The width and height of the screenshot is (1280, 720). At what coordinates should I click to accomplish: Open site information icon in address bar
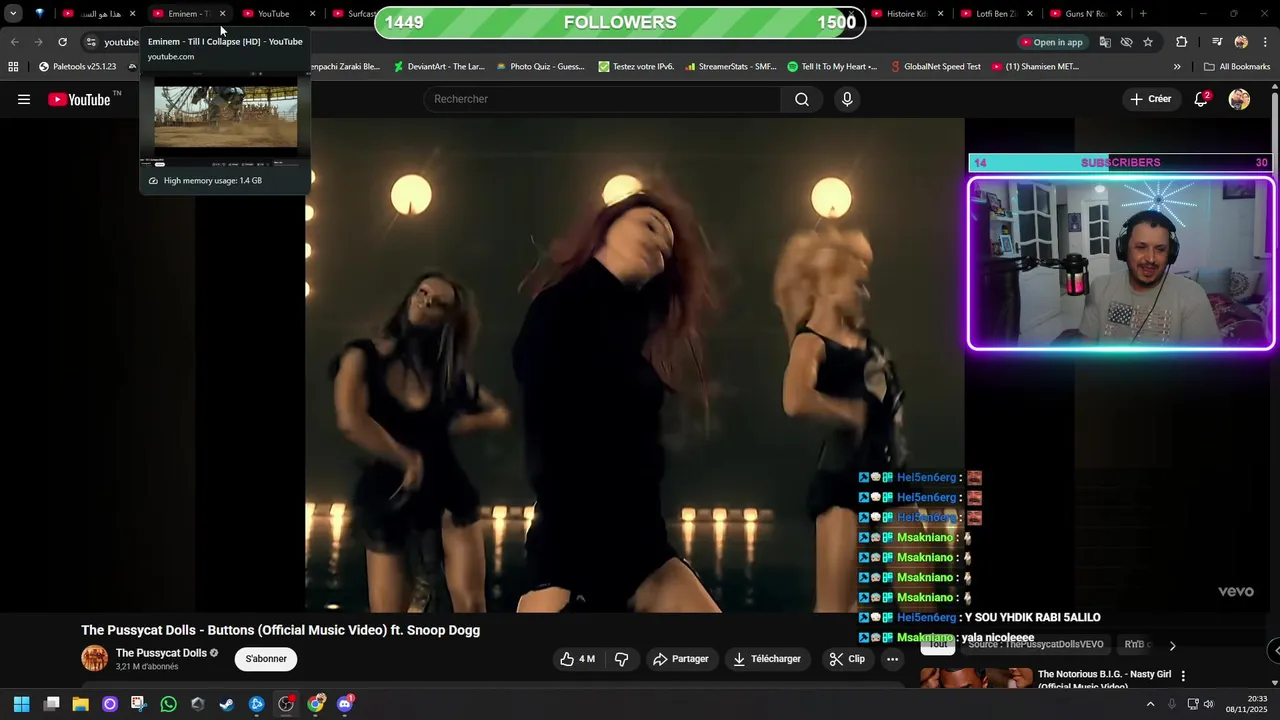click(91, 42)
